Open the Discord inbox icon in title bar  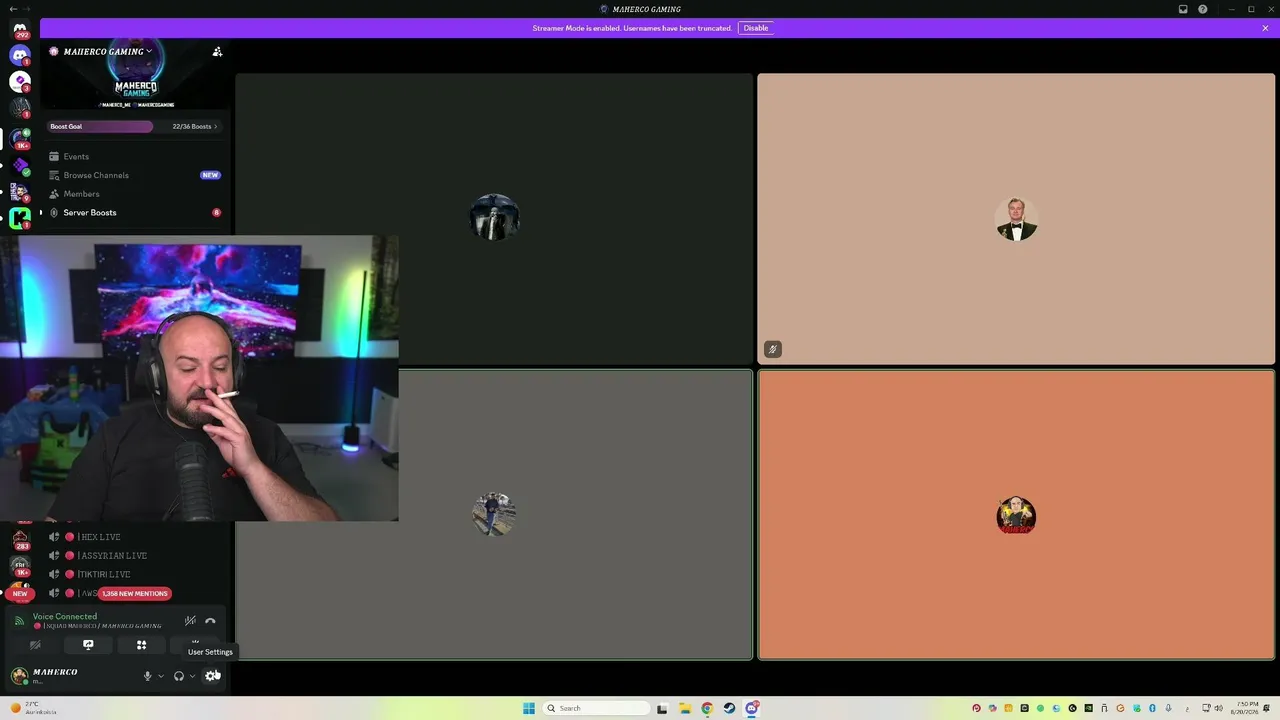pos(1183,9)
